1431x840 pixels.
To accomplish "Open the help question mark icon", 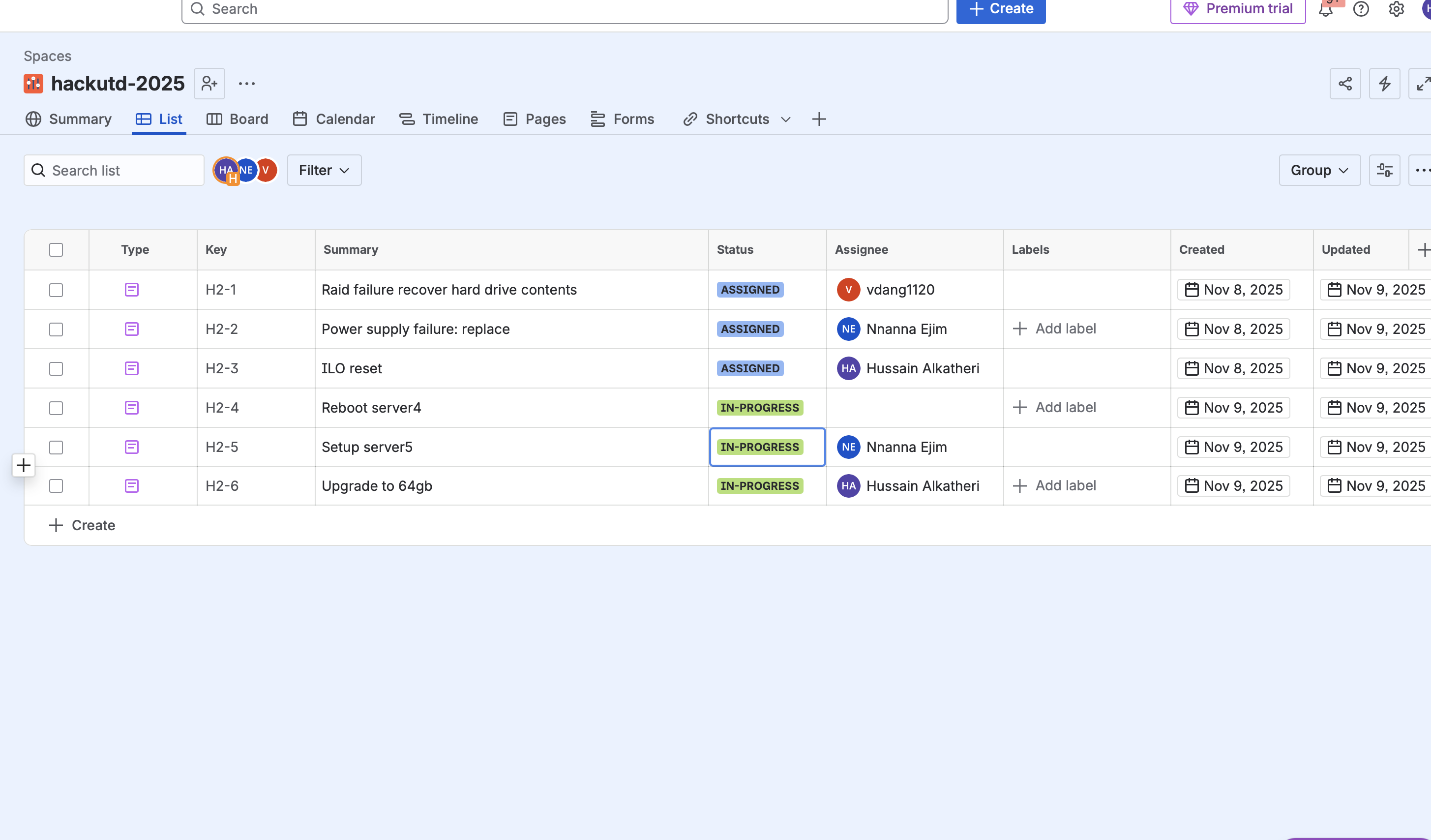I will 1361,9.
